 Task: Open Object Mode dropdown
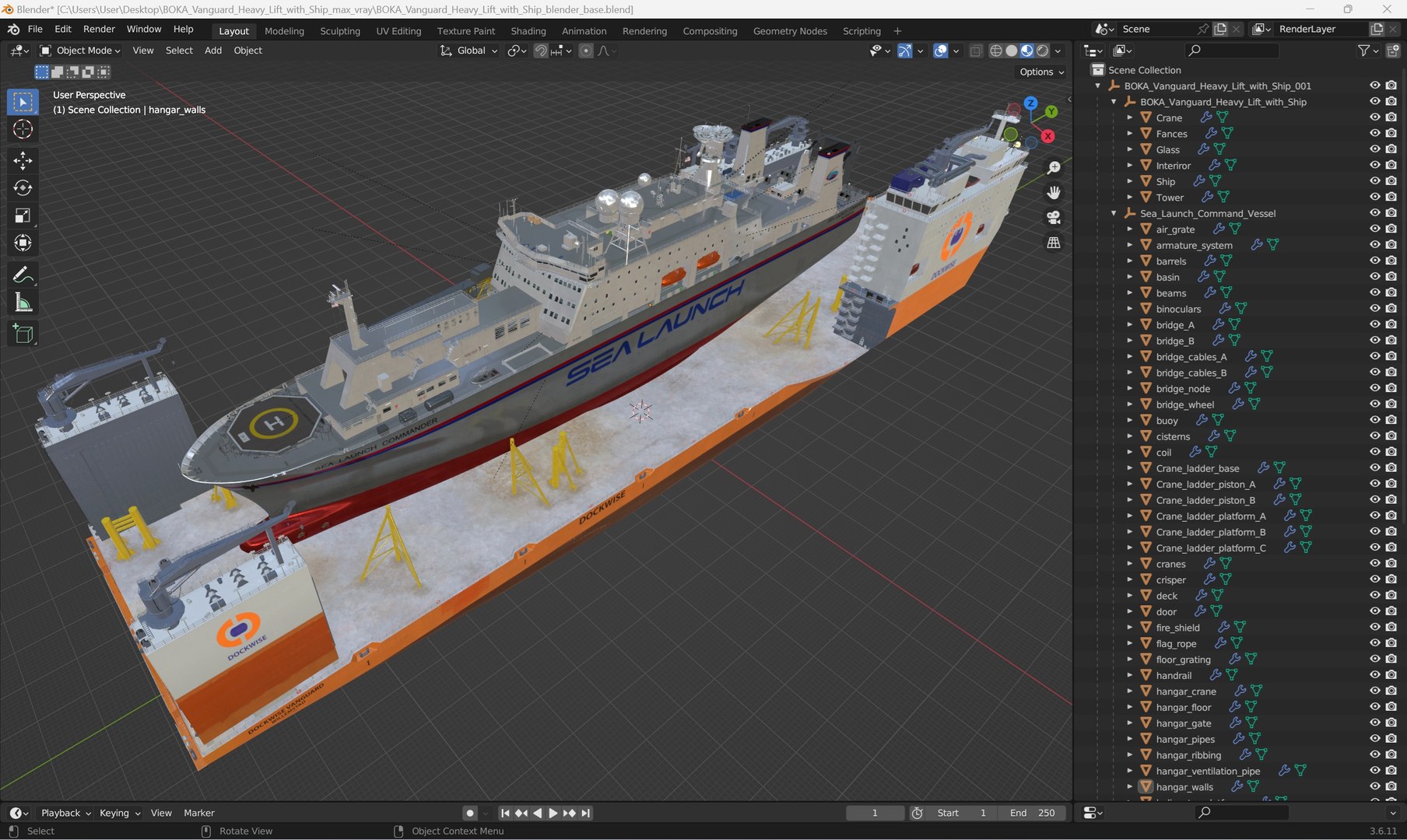tap(80, 51)
